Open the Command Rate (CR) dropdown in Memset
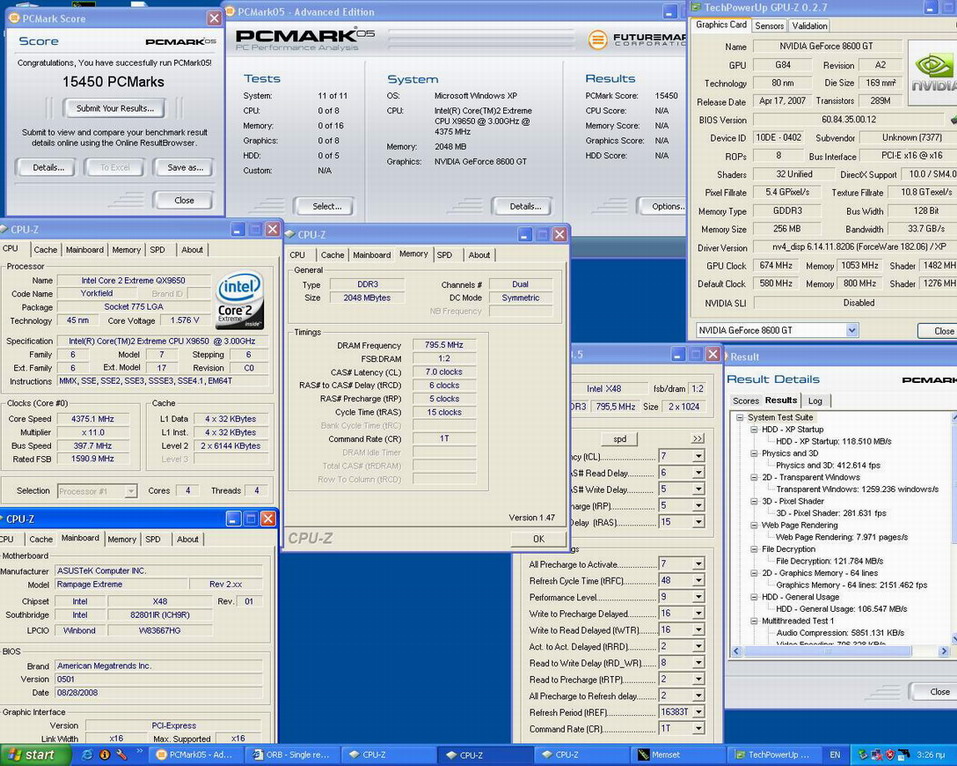Screen dimensions: 957x766 [698, 729]
